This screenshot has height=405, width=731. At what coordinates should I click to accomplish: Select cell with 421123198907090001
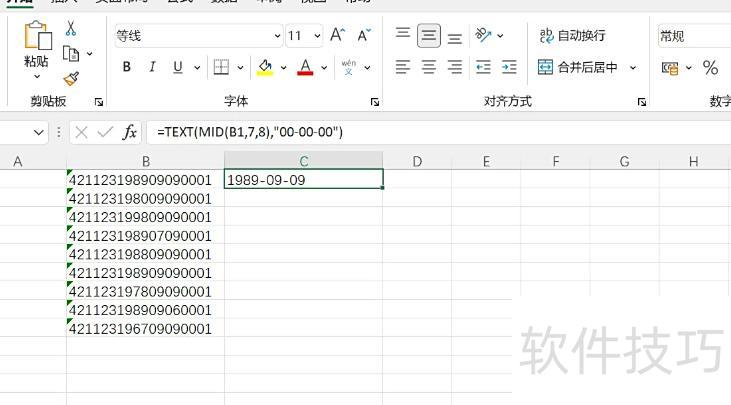pyautogui.click(x=145, y=236)
